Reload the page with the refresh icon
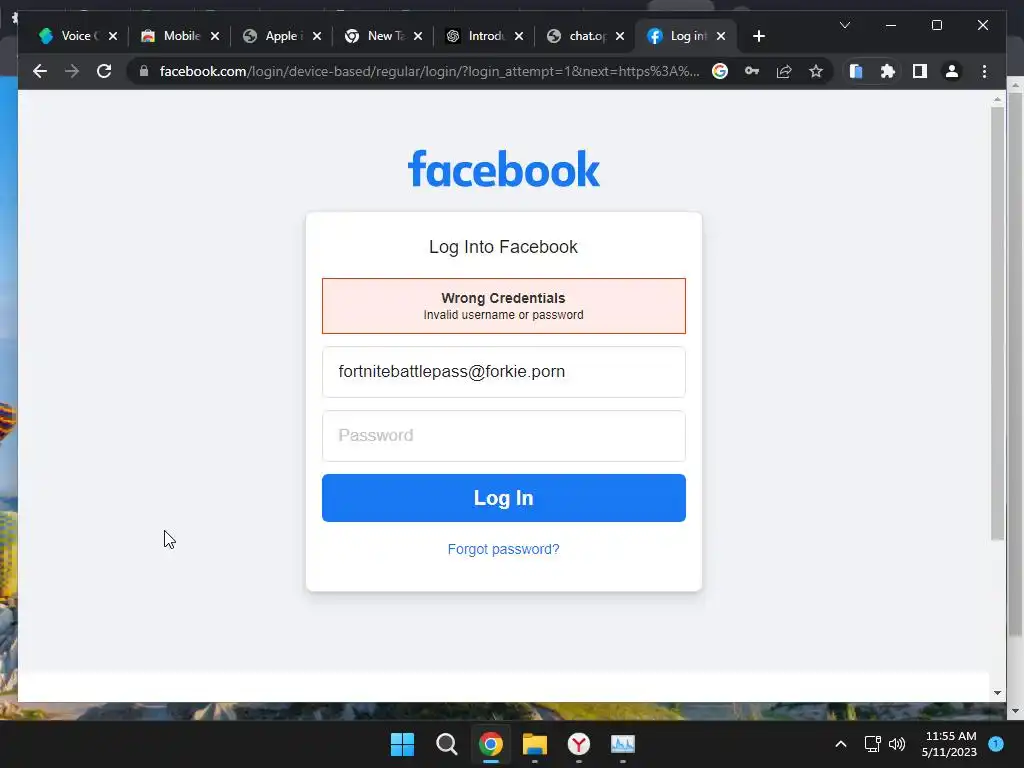Image resolution: width=1024 pixels, height=768 pixels. click(104, 71)
